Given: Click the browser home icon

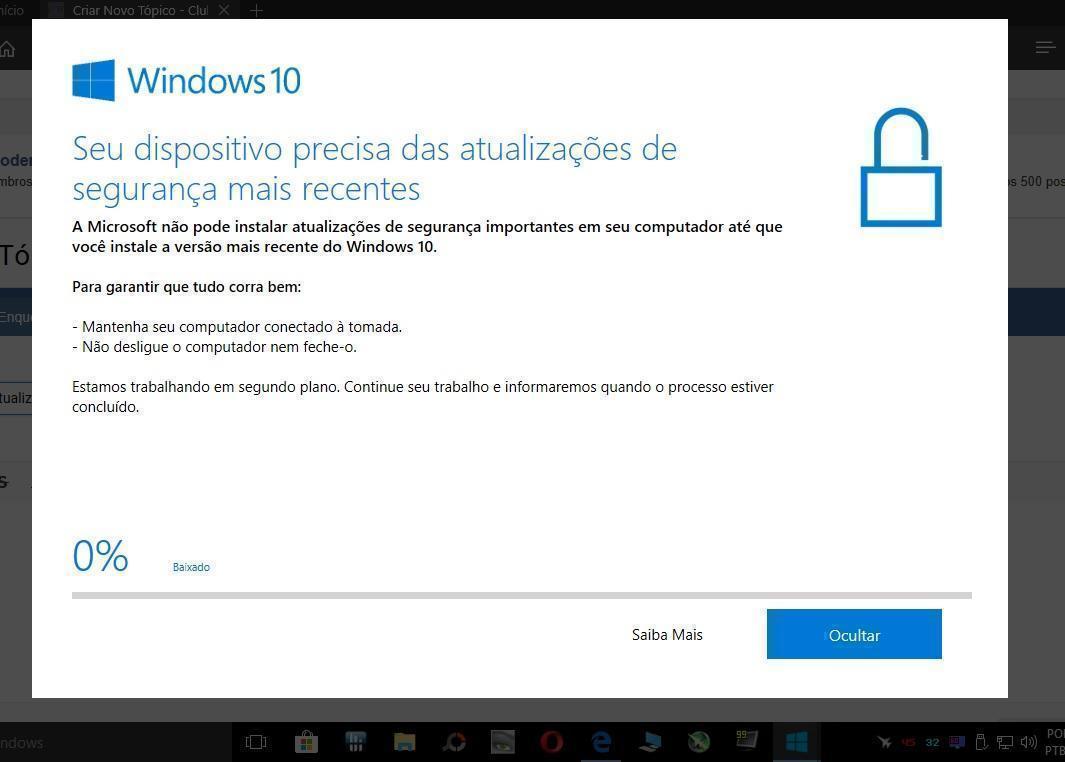Looking at the screenshot, I should click(7, 49).
